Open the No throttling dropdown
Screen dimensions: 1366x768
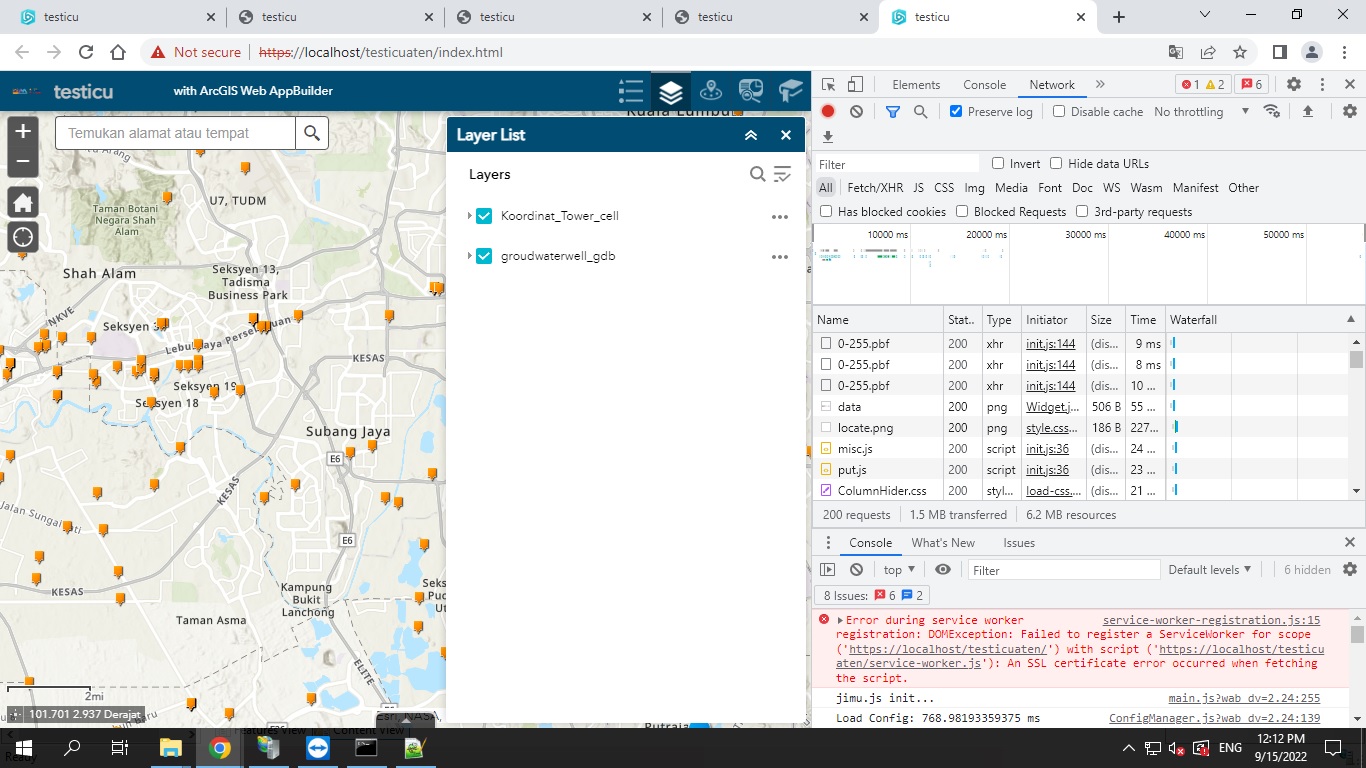pos(1201,112)
